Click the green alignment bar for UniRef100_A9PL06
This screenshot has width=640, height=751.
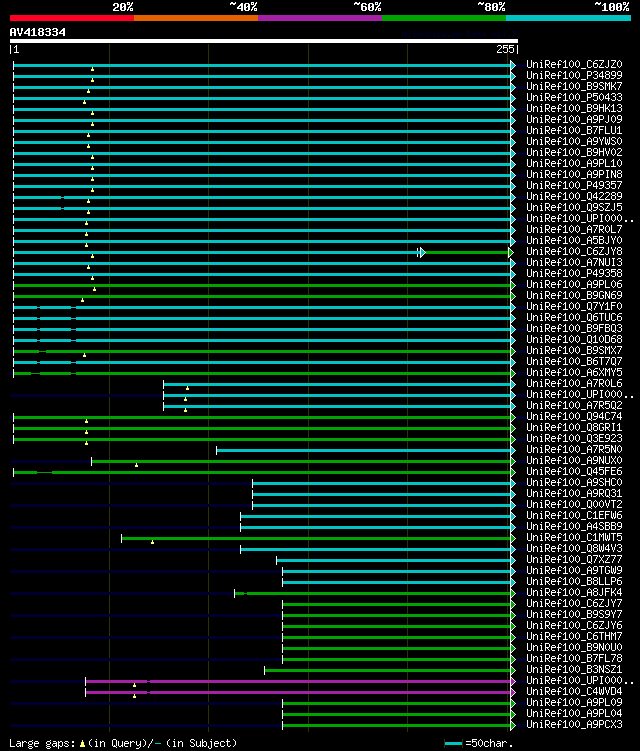tap(262, 285)
